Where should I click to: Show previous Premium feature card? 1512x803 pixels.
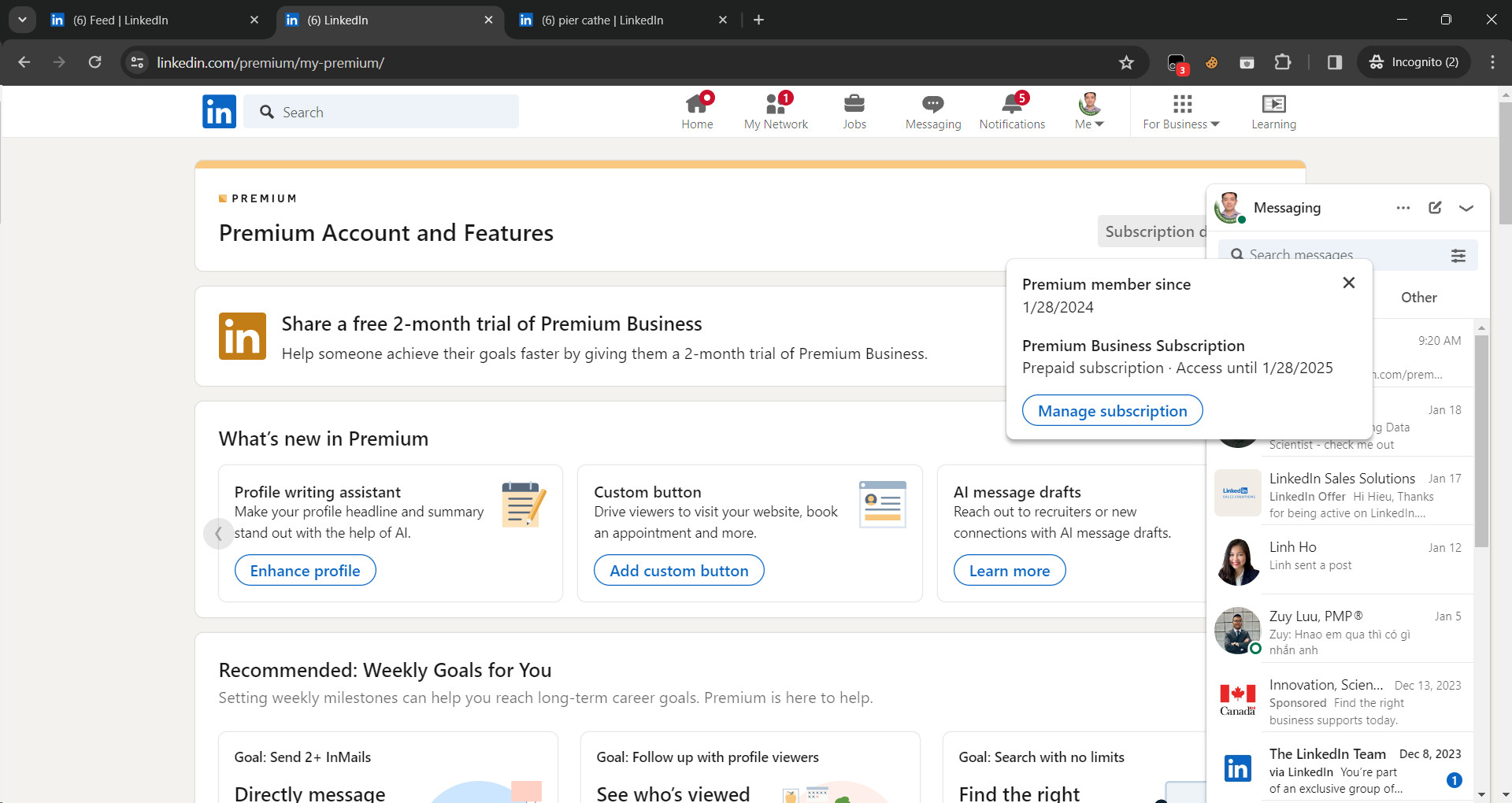pos(218,533)
